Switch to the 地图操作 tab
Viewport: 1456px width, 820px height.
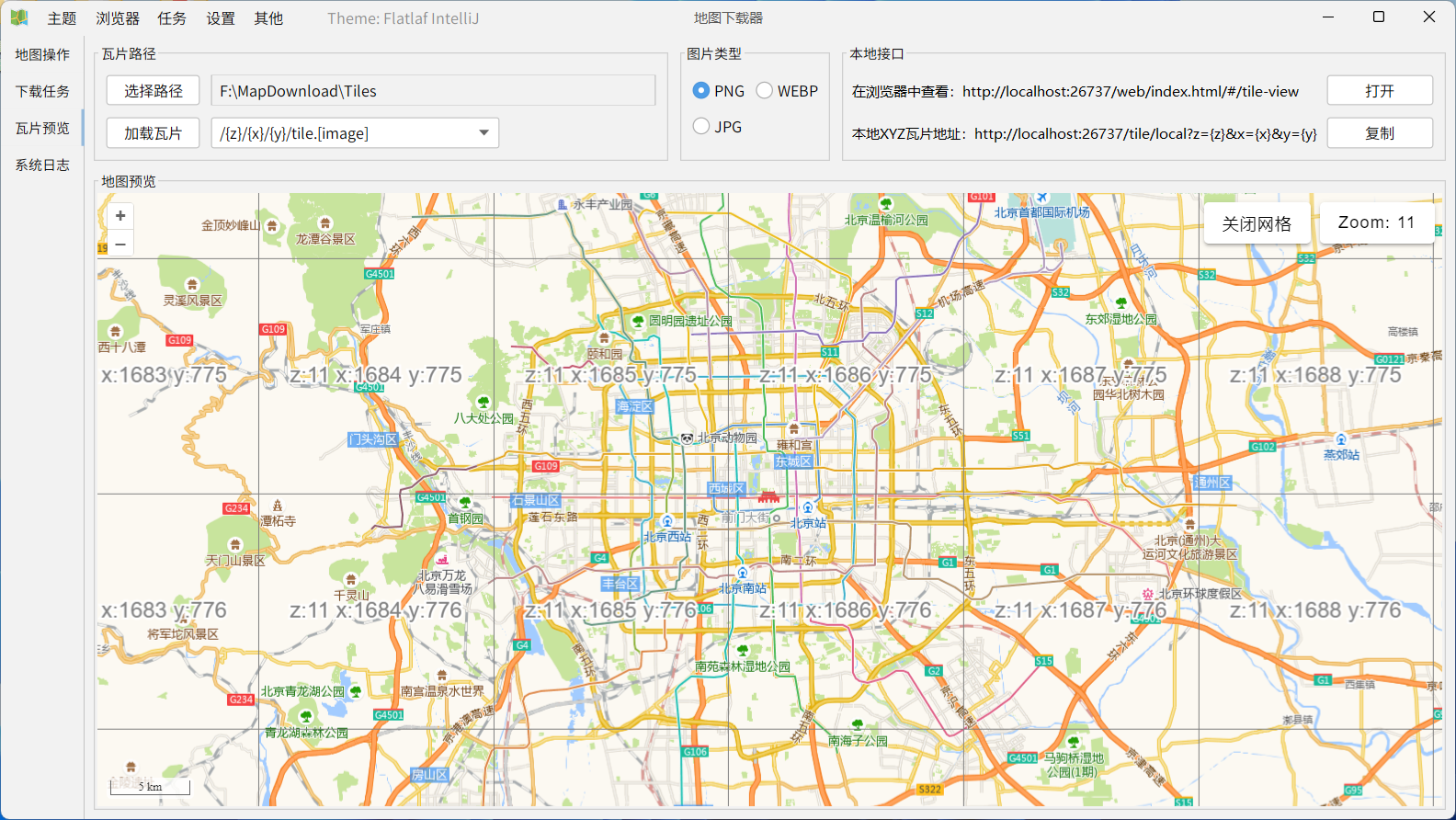coord(42,55)
